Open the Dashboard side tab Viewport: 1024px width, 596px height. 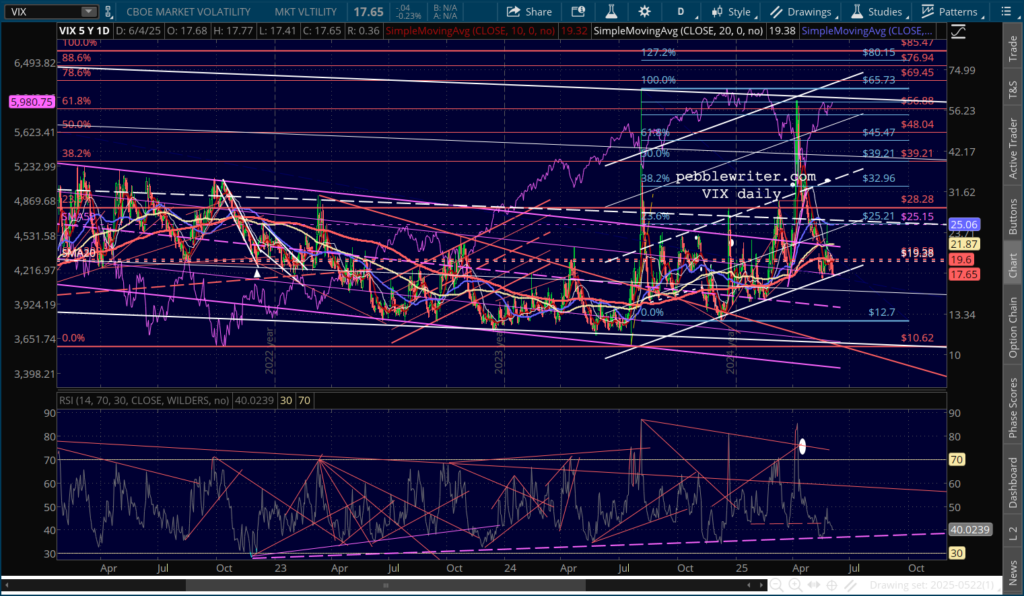coord(1012,480)
